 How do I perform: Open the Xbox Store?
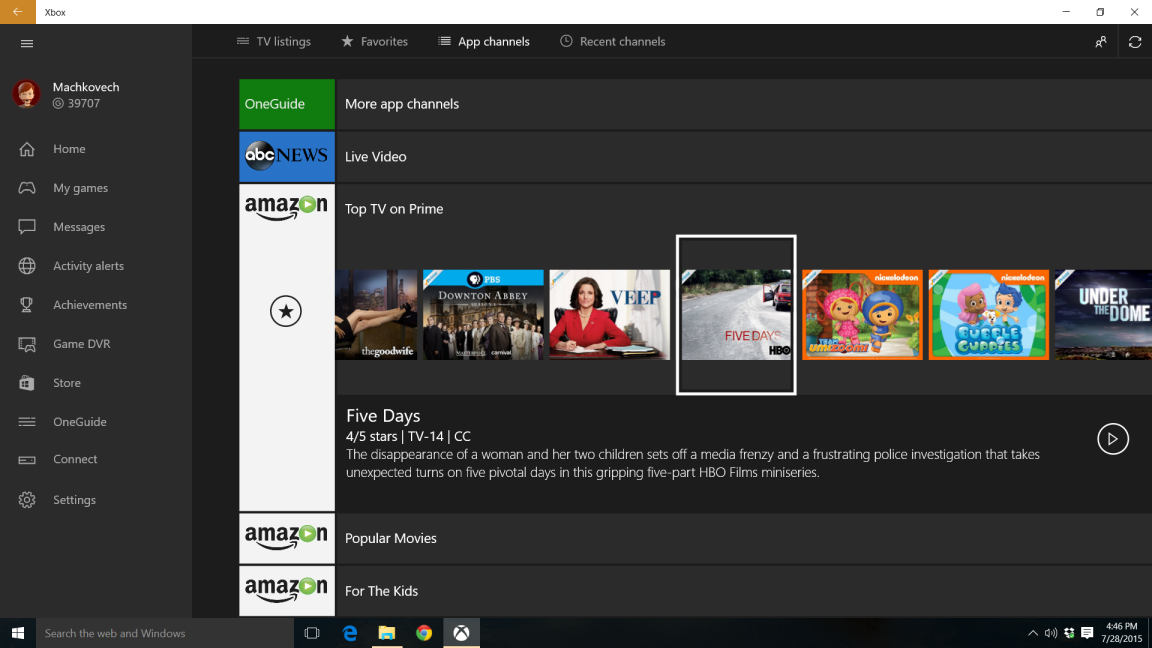[67, 382]
